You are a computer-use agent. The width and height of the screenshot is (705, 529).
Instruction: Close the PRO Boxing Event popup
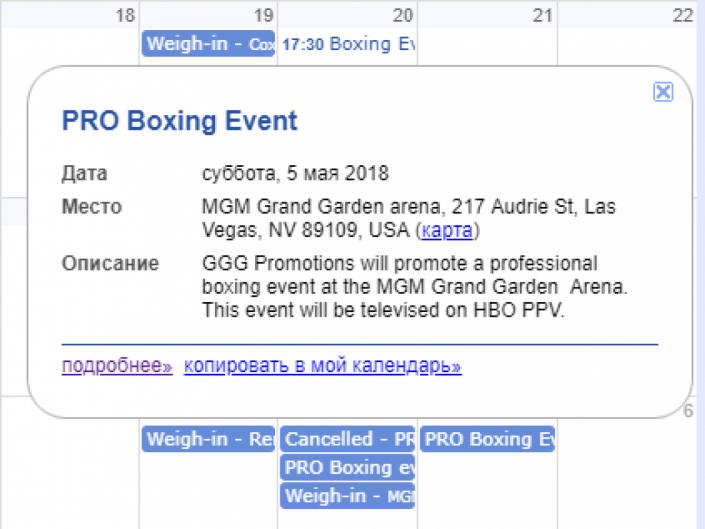662,92
